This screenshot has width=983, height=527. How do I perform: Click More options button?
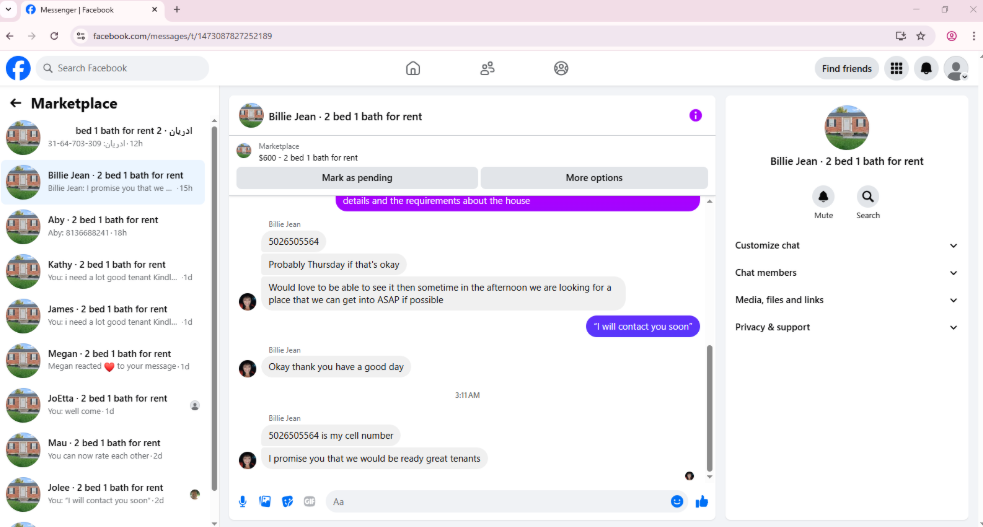594,178
